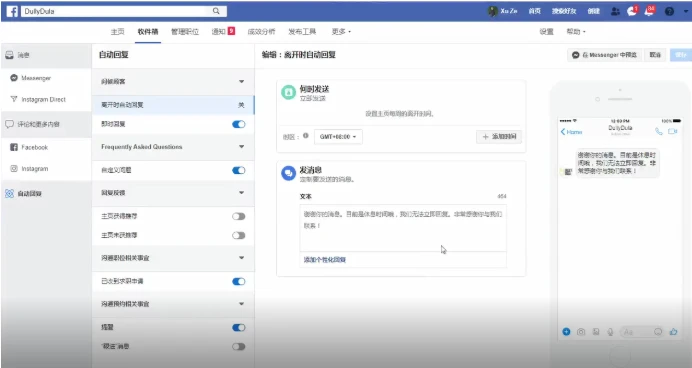
Task: Open the More menu tab (更多)
Action: click(341, 32)
